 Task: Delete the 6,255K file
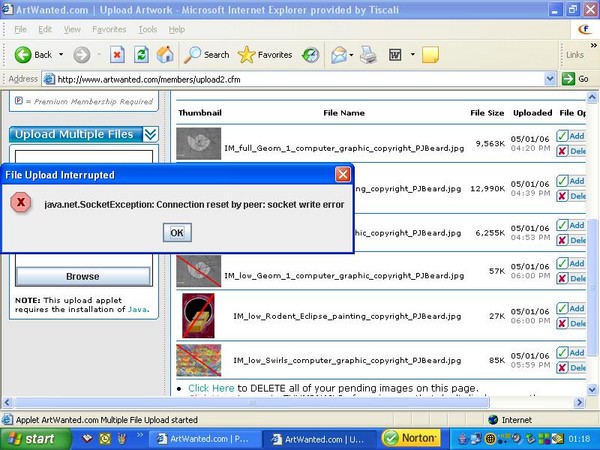[571, 240]
